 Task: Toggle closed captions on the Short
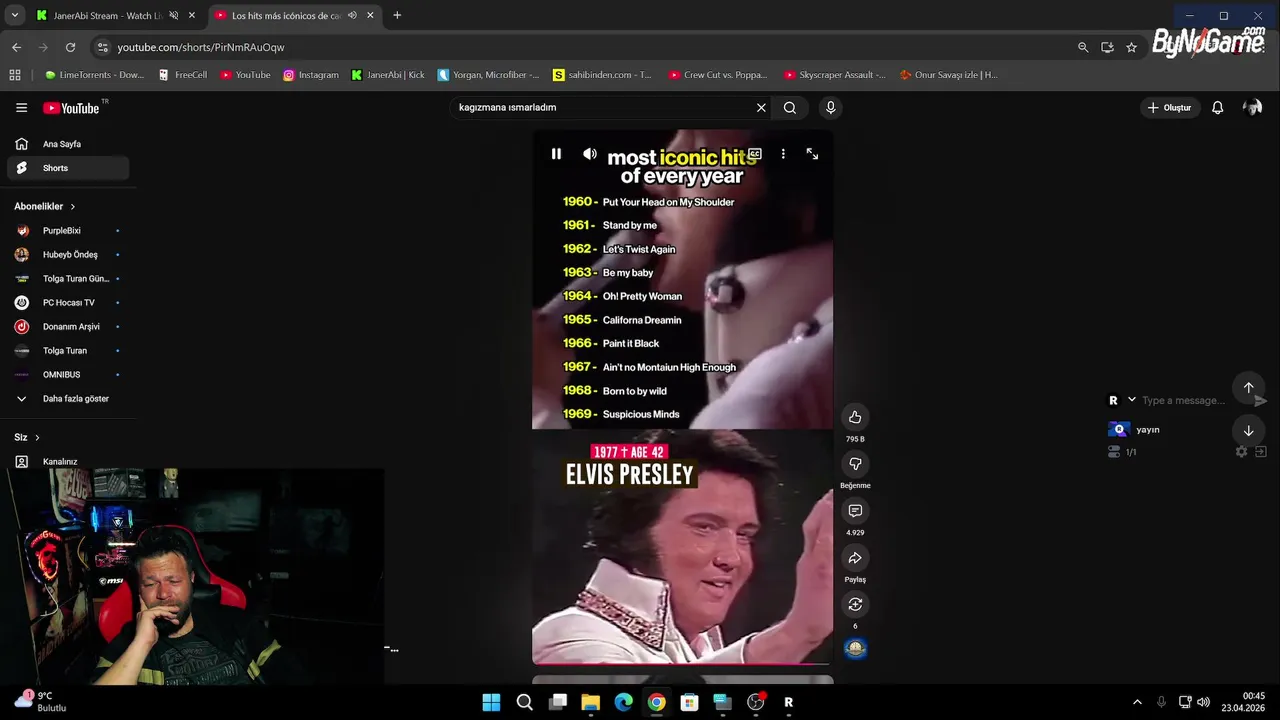755,154
